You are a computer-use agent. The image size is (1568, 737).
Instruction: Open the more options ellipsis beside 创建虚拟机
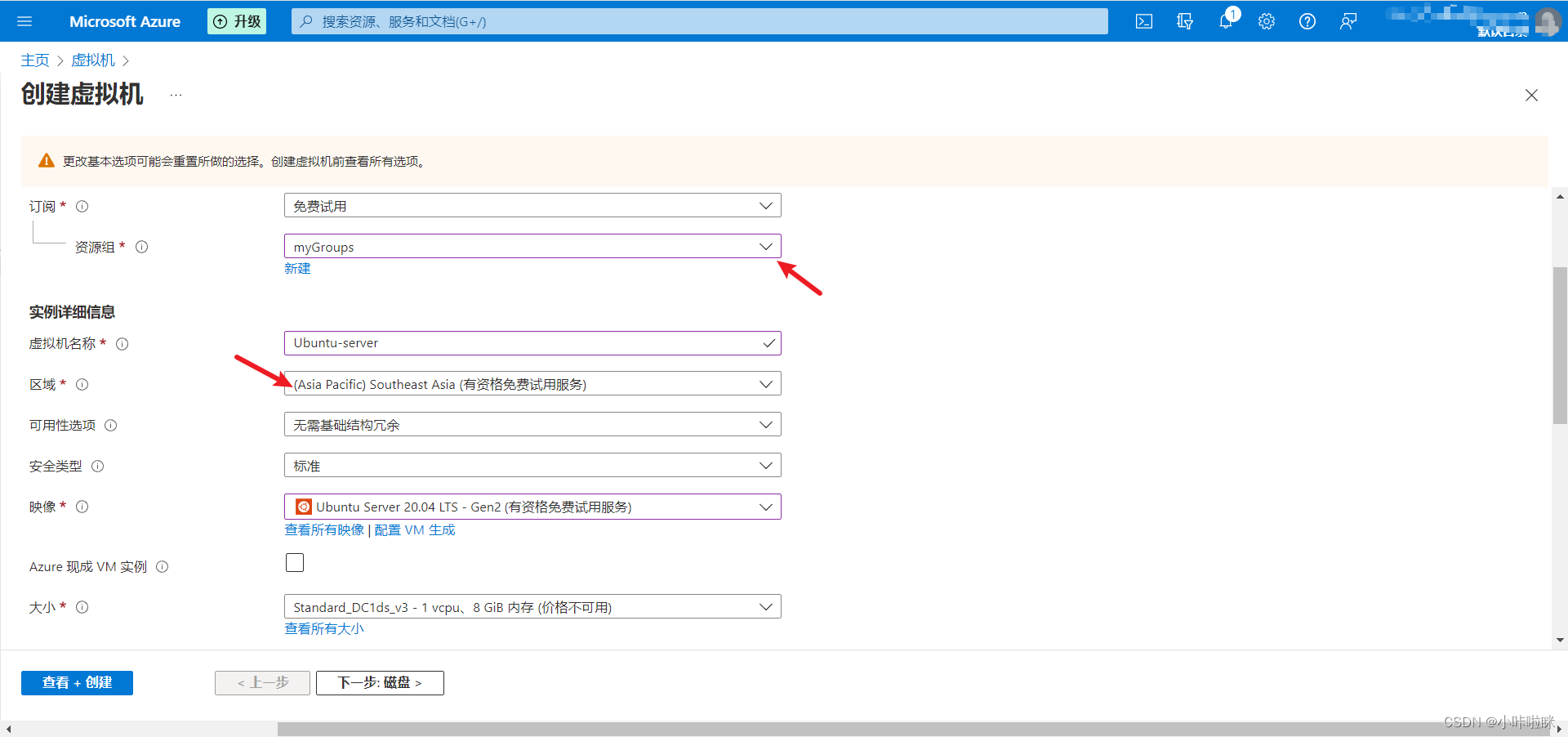176,95
